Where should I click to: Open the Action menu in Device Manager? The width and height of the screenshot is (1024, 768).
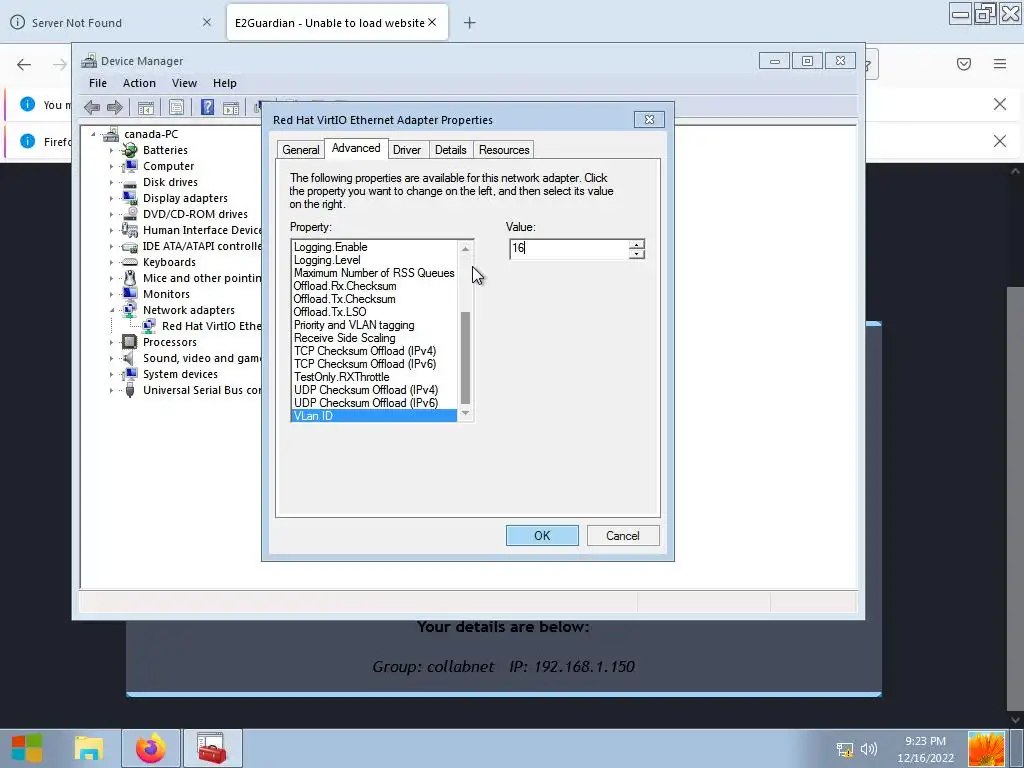139,83
